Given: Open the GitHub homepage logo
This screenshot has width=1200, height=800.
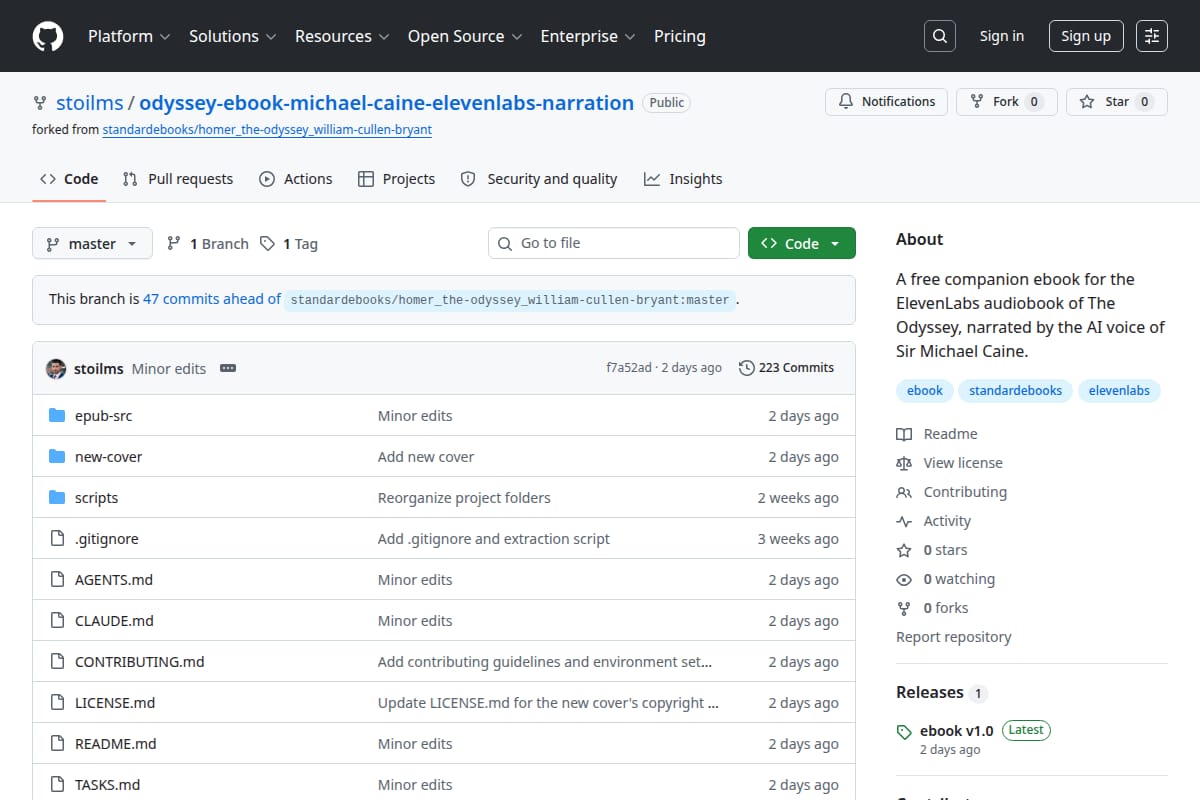Looking at the screenshot, I should (47, 36).
